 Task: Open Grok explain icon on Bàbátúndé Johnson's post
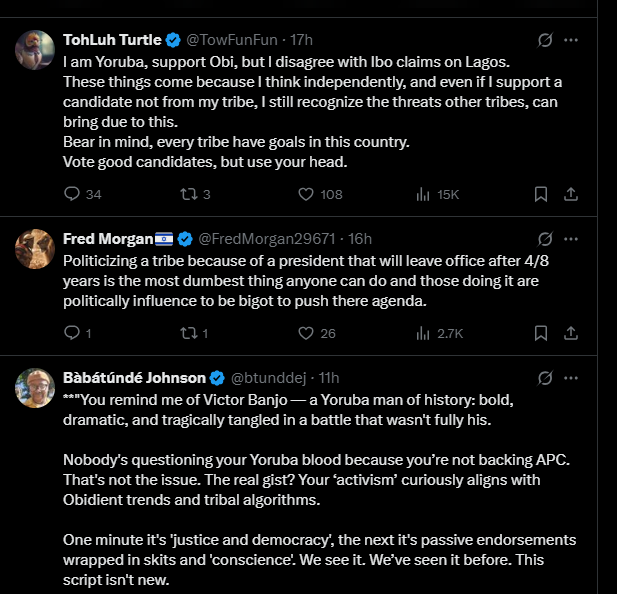click(545, 378)
